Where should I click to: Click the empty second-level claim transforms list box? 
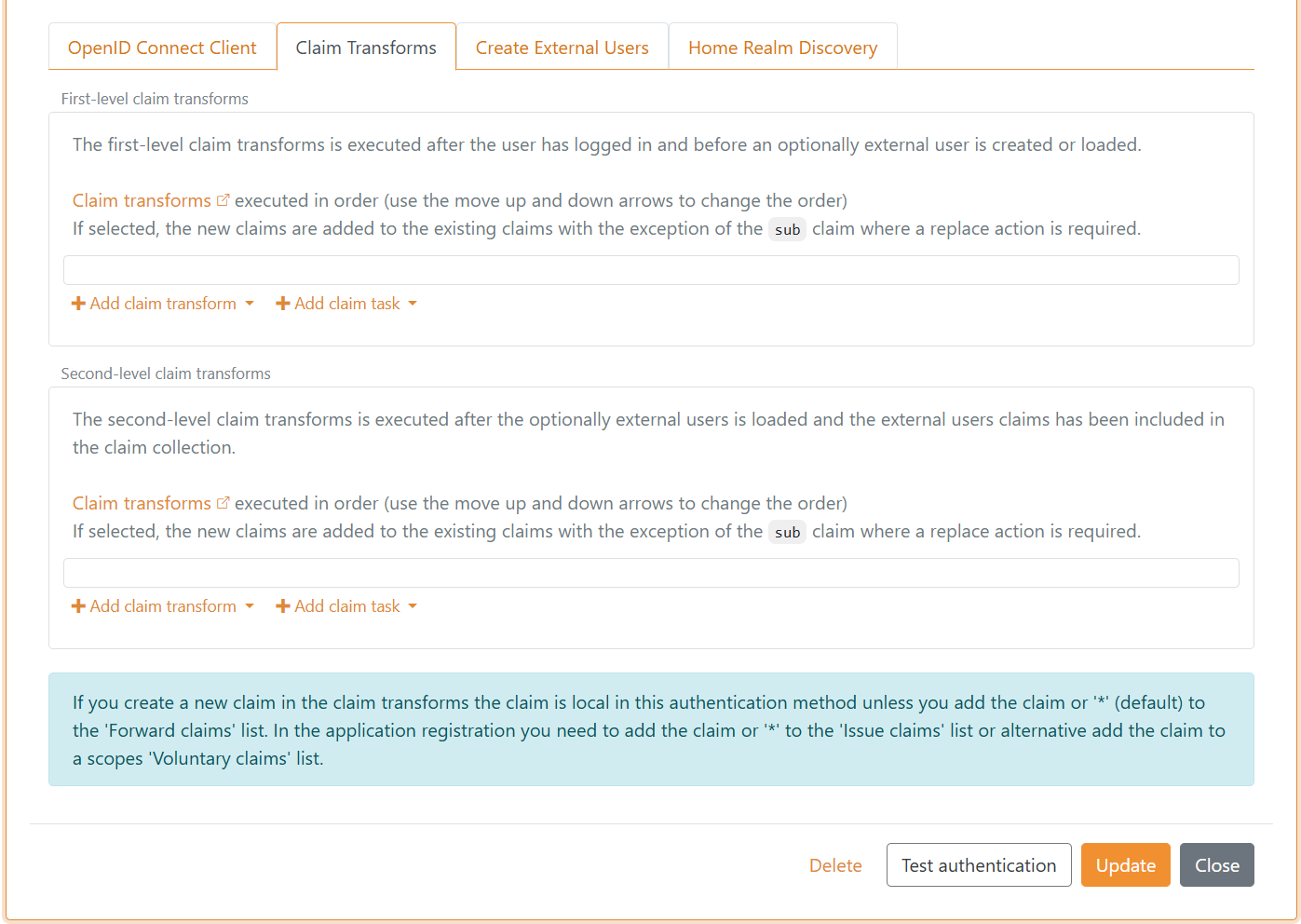[651, 573]
